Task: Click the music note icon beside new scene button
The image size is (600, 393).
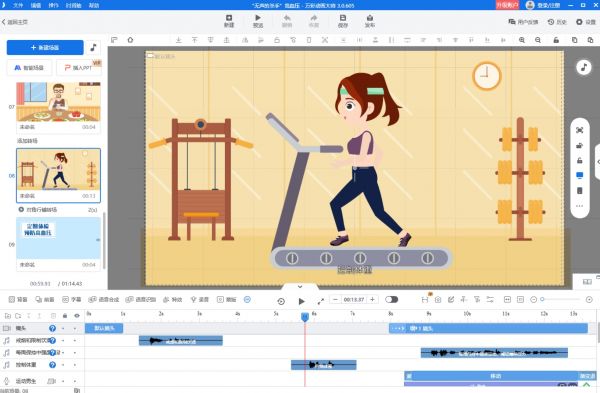Action: 93,47
